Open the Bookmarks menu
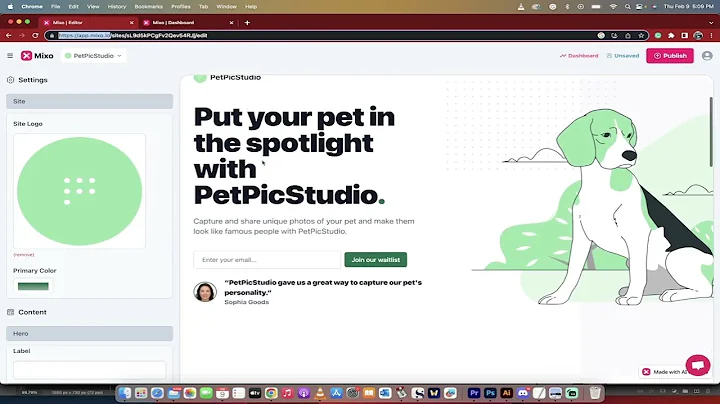Screen dimensions: 720x404 tap(149, 7)
